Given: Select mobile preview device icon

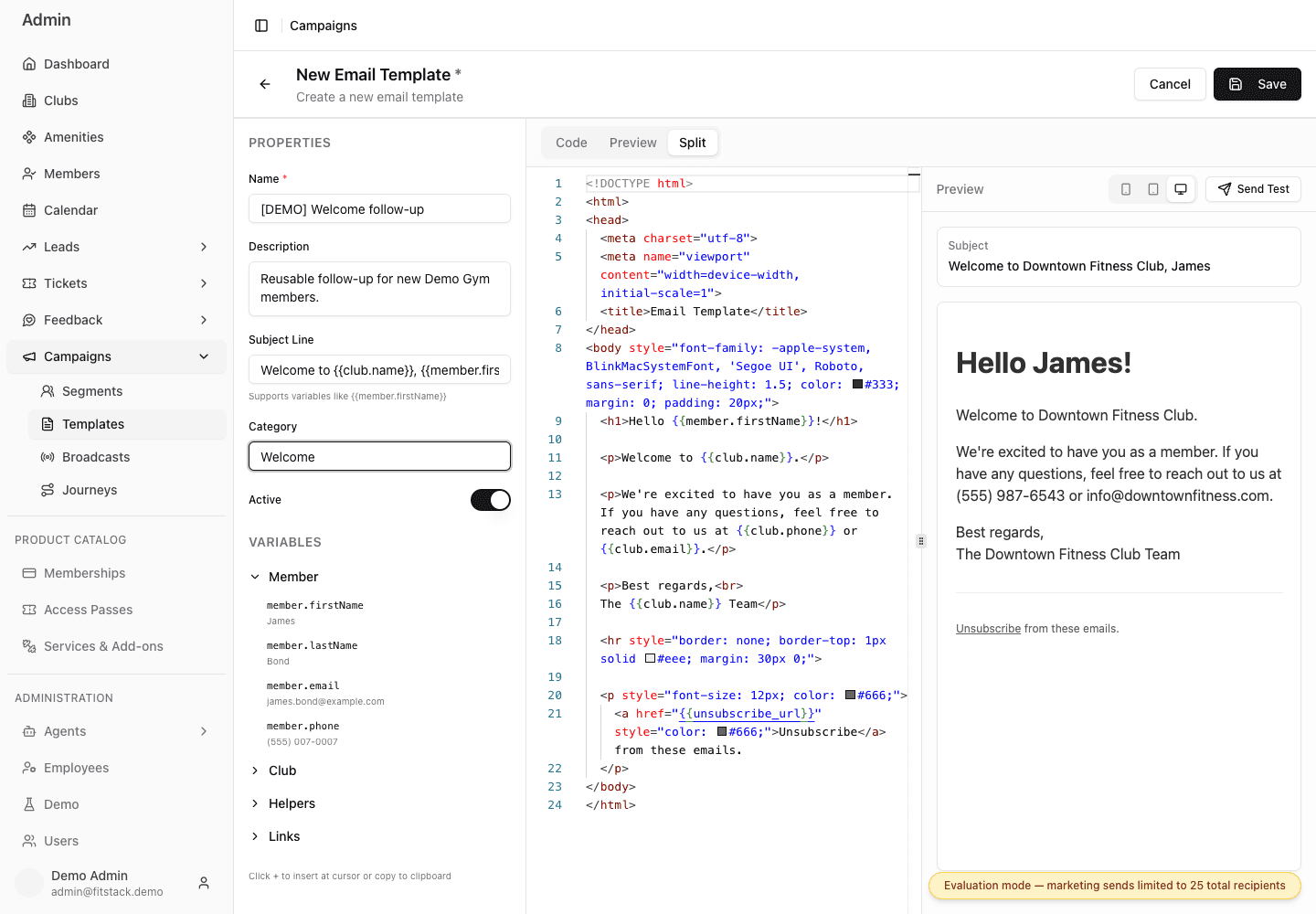Looking at the screenshot, I should pyautogui.click(x=1126, y=189).
